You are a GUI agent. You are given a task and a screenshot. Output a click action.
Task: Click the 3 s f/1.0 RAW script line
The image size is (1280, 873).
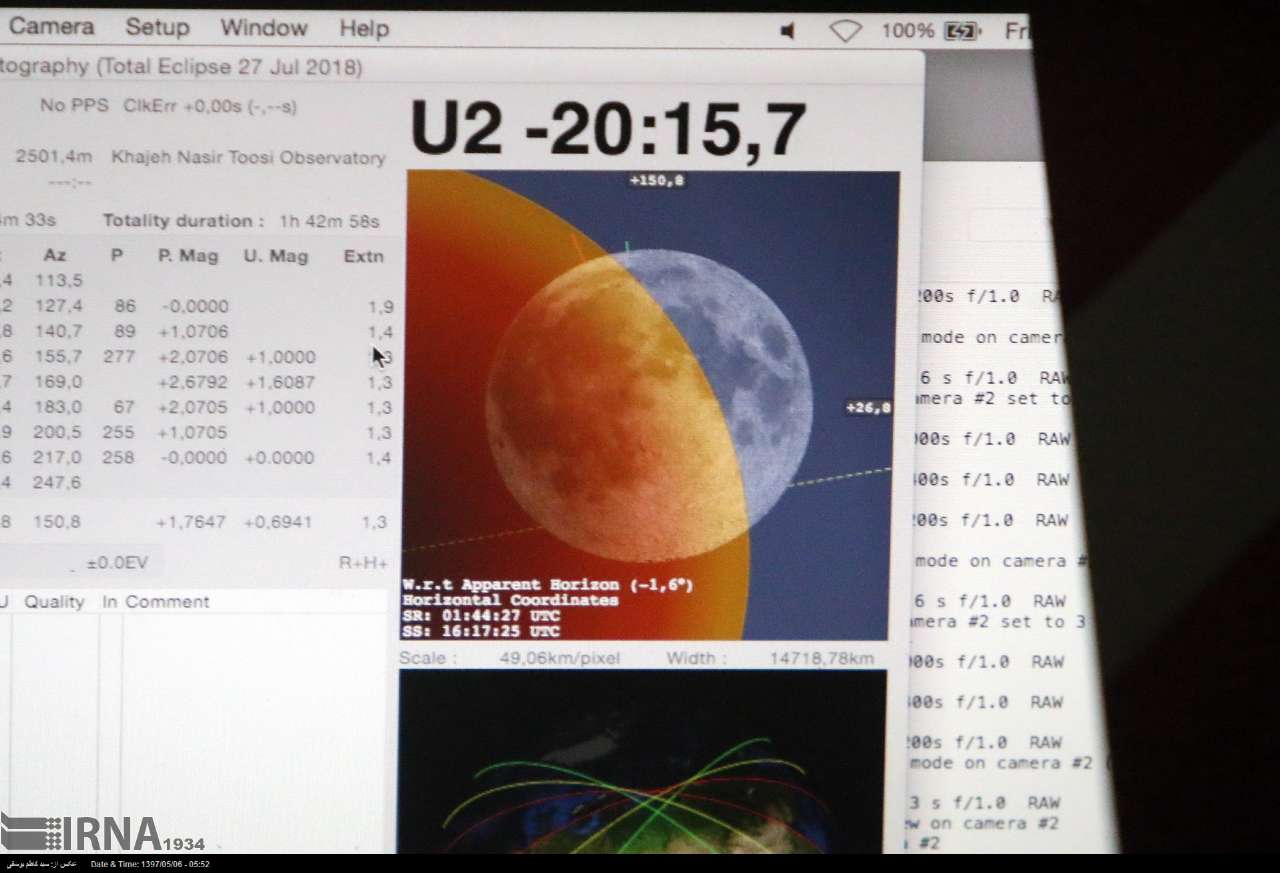coord(984,802)
